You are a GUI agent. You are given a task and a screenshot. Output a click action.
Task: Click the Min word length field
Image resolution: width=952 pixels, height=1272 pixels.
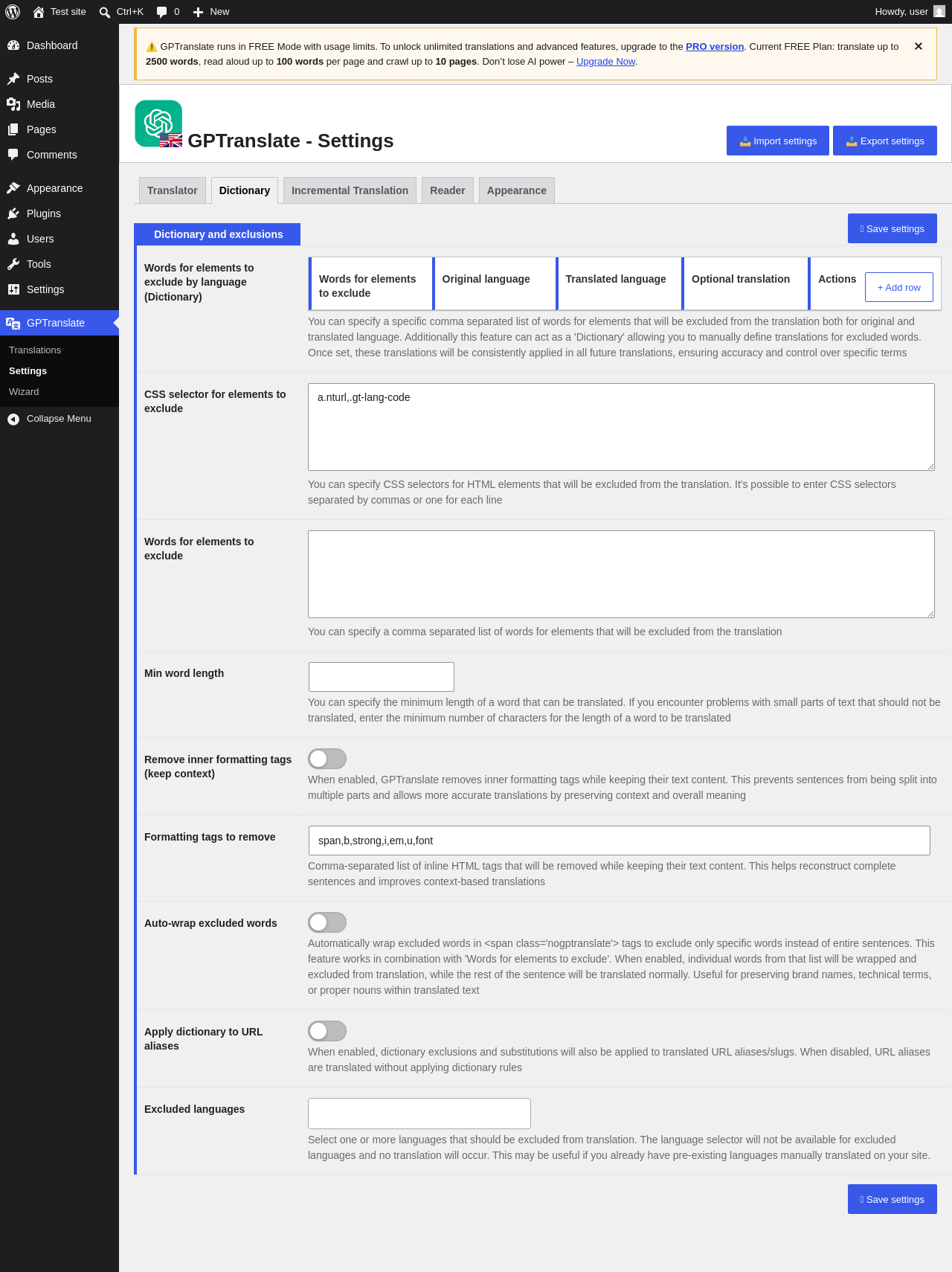[x=382, y=677]
